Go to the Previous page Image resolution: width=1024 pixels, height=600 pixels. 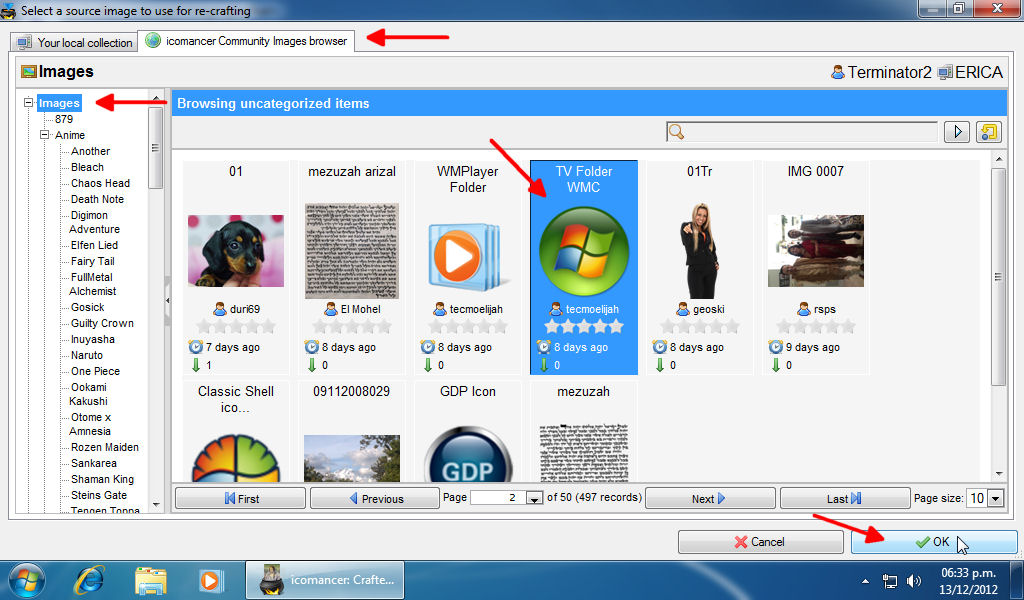(375, 498)
